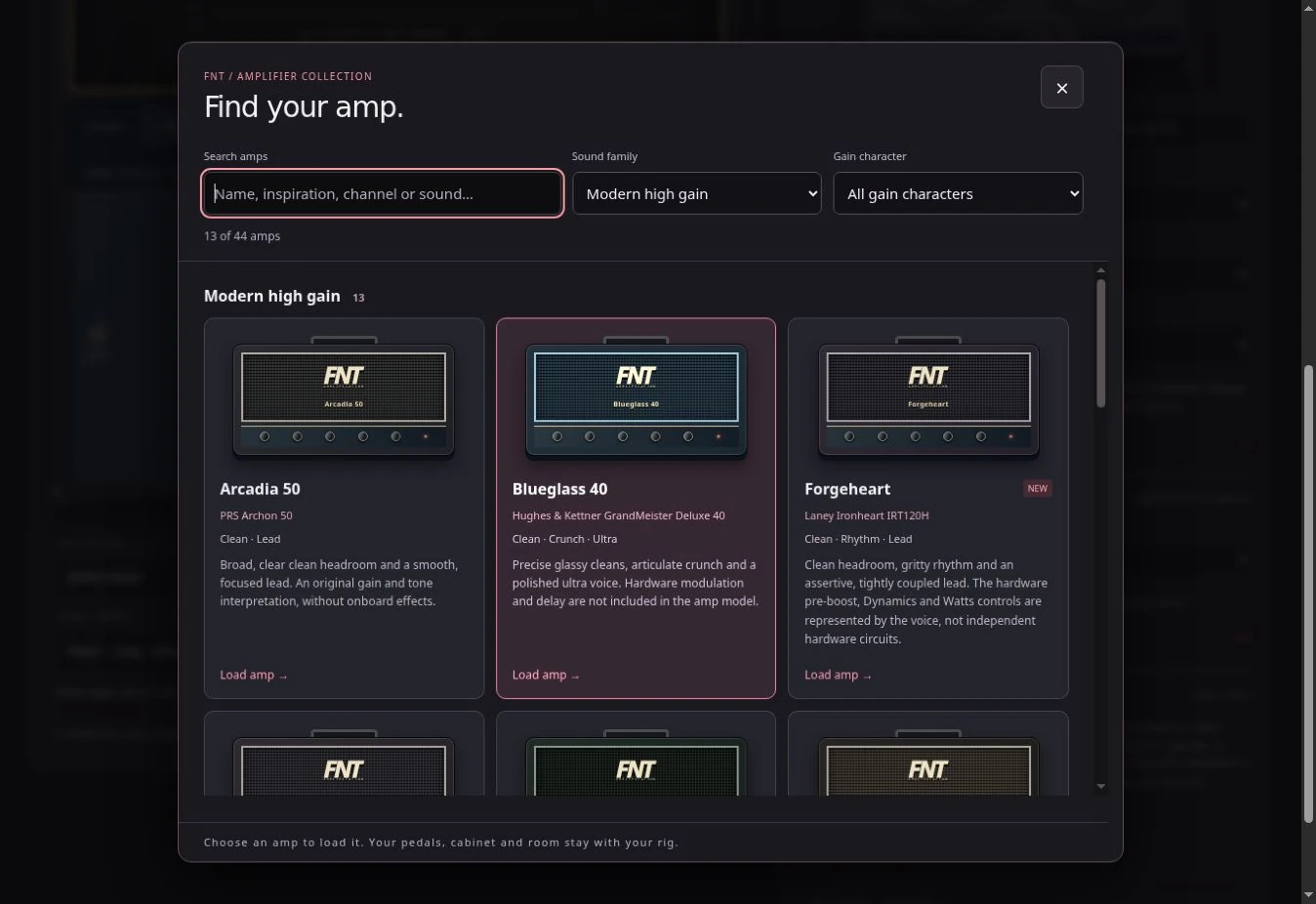Viewport: 1316px width, 904px height.
Task: Load the Blueglass 40 amp
Action: (x=546, y=675)
